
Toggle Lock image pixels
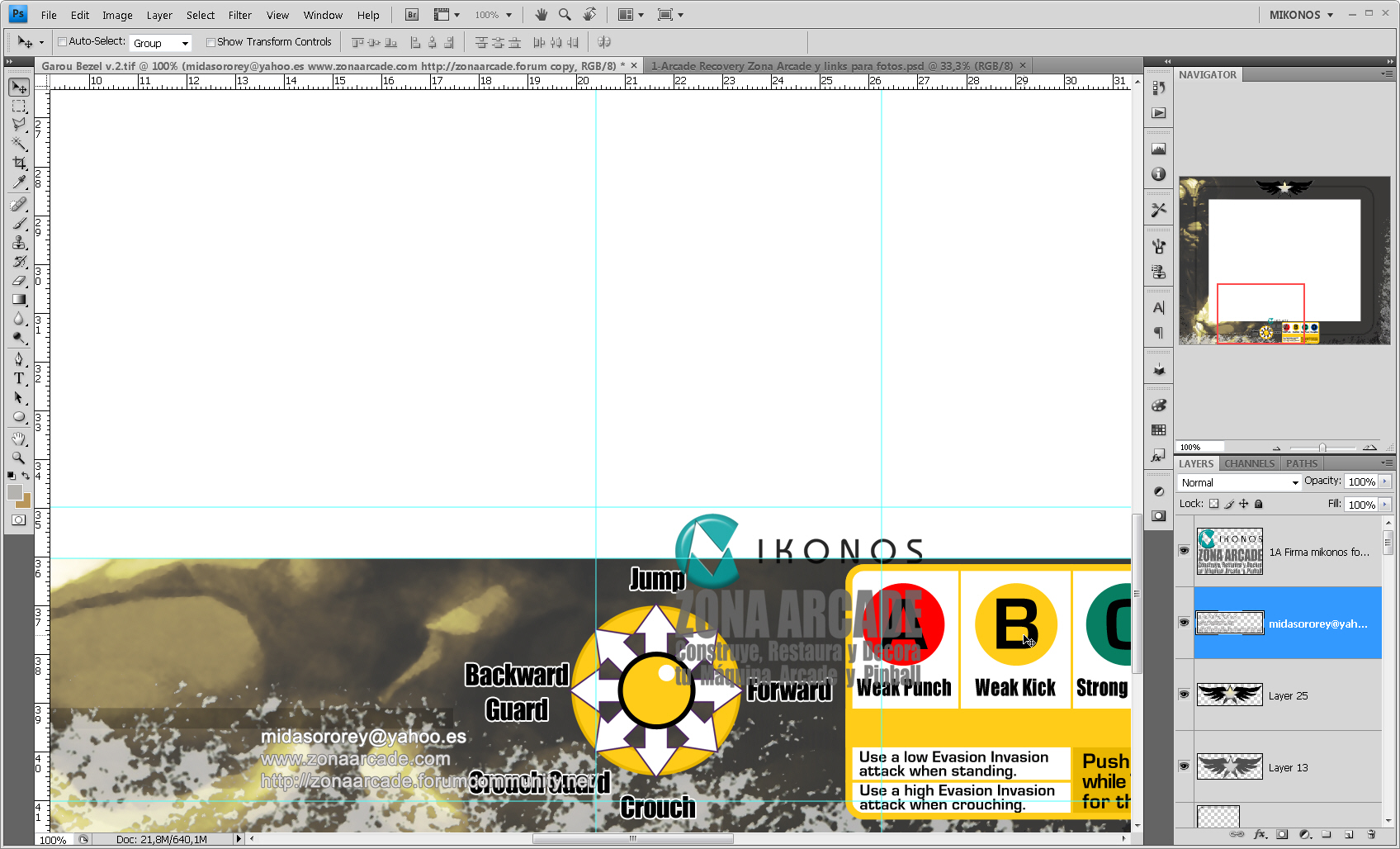[1229, 504]
